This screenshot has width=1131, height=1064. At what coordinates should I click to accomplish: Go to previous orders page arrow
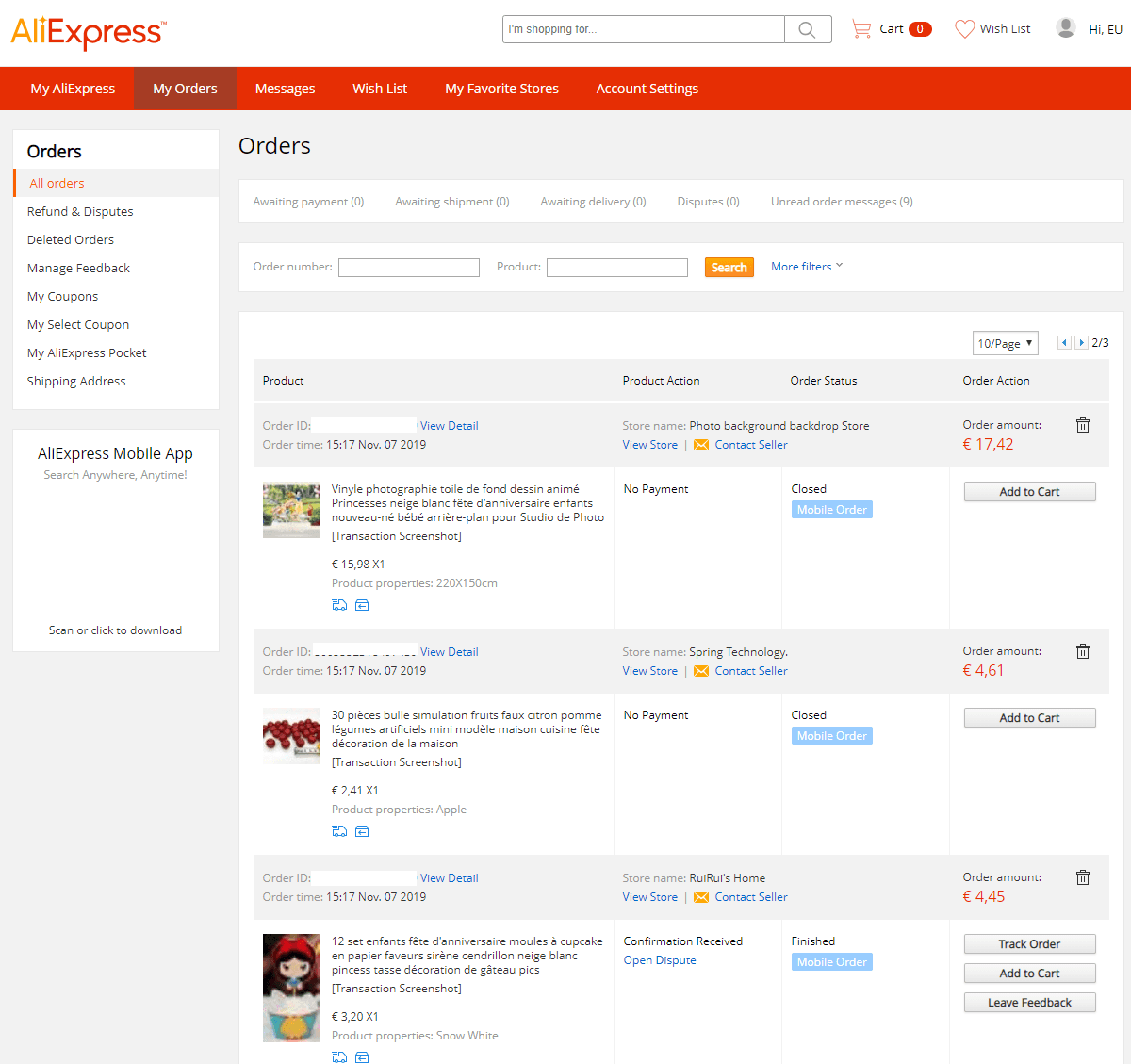pos(1064,343)
